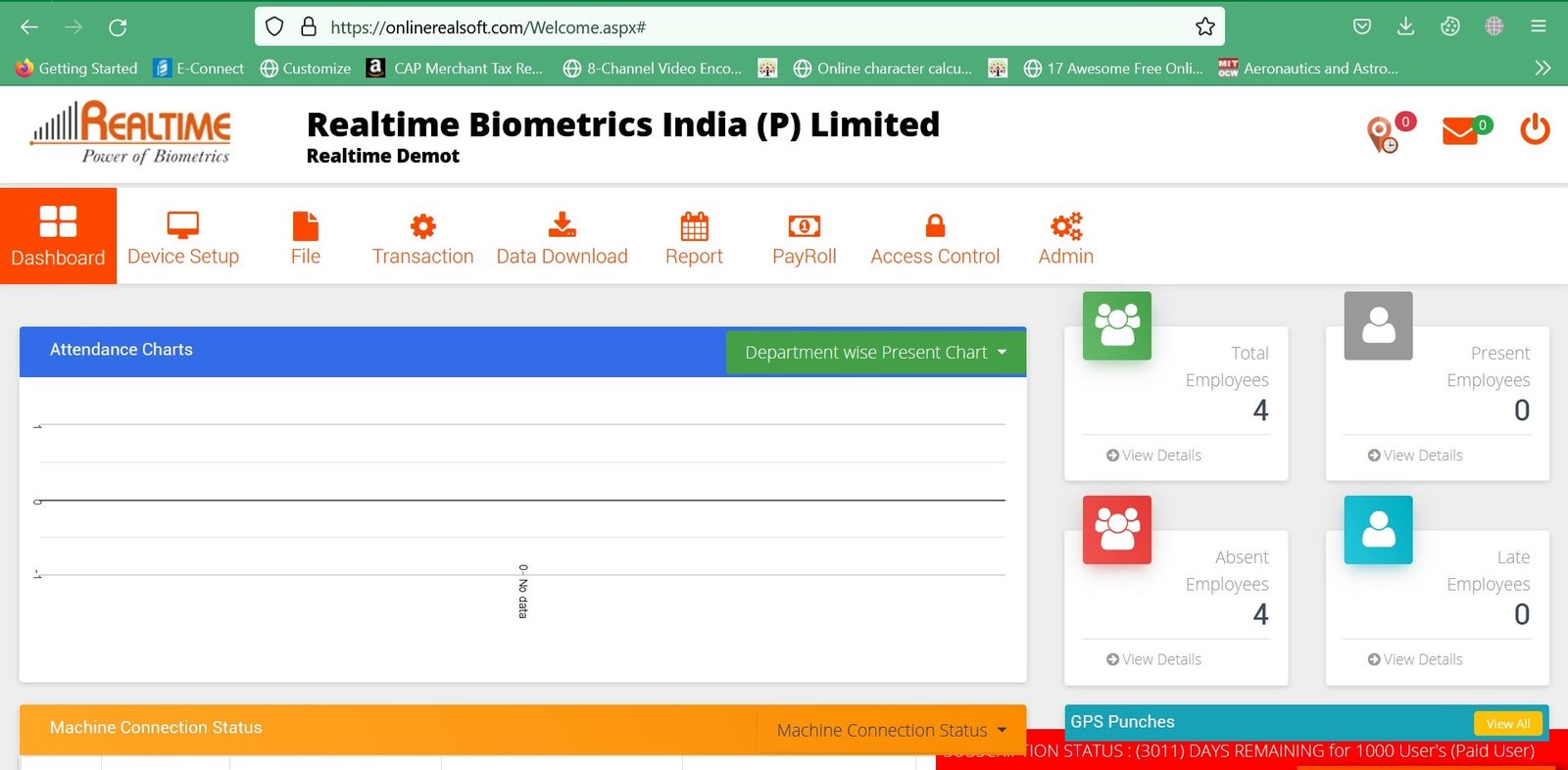This screenshot has height=770, width=1568.
Task: Expand Department wise Present Chart dropdown
Action: tap(875, 352)
